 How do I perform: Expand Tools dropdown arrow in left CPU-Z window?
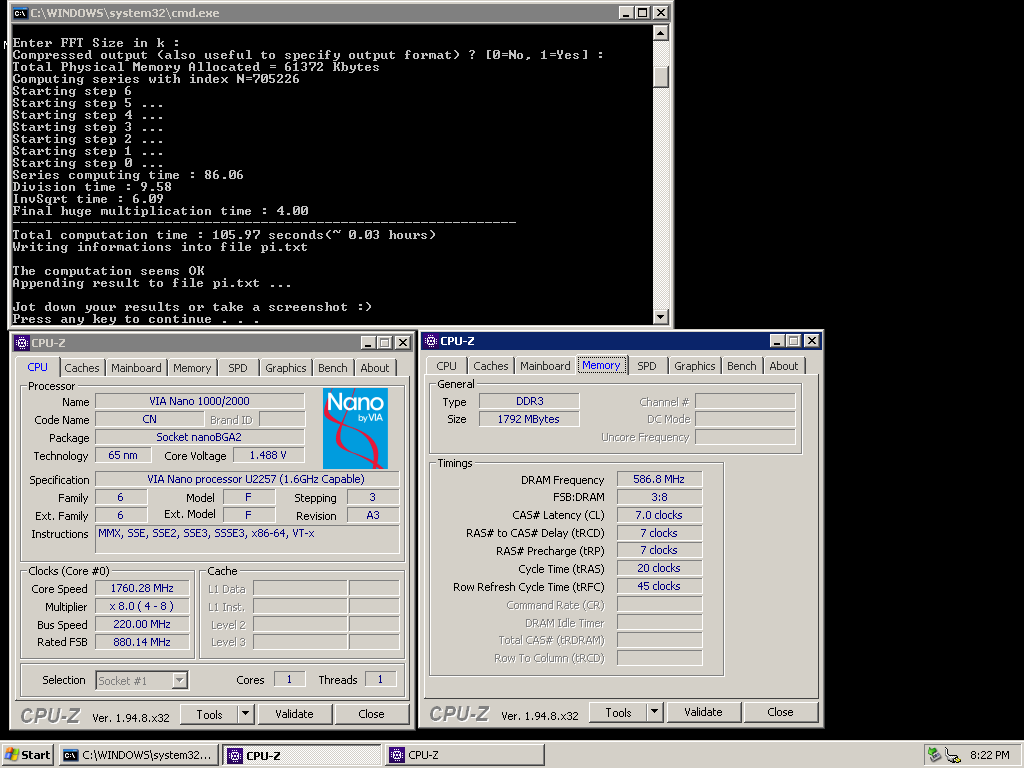pyautogui.click(x=246, y=714)
